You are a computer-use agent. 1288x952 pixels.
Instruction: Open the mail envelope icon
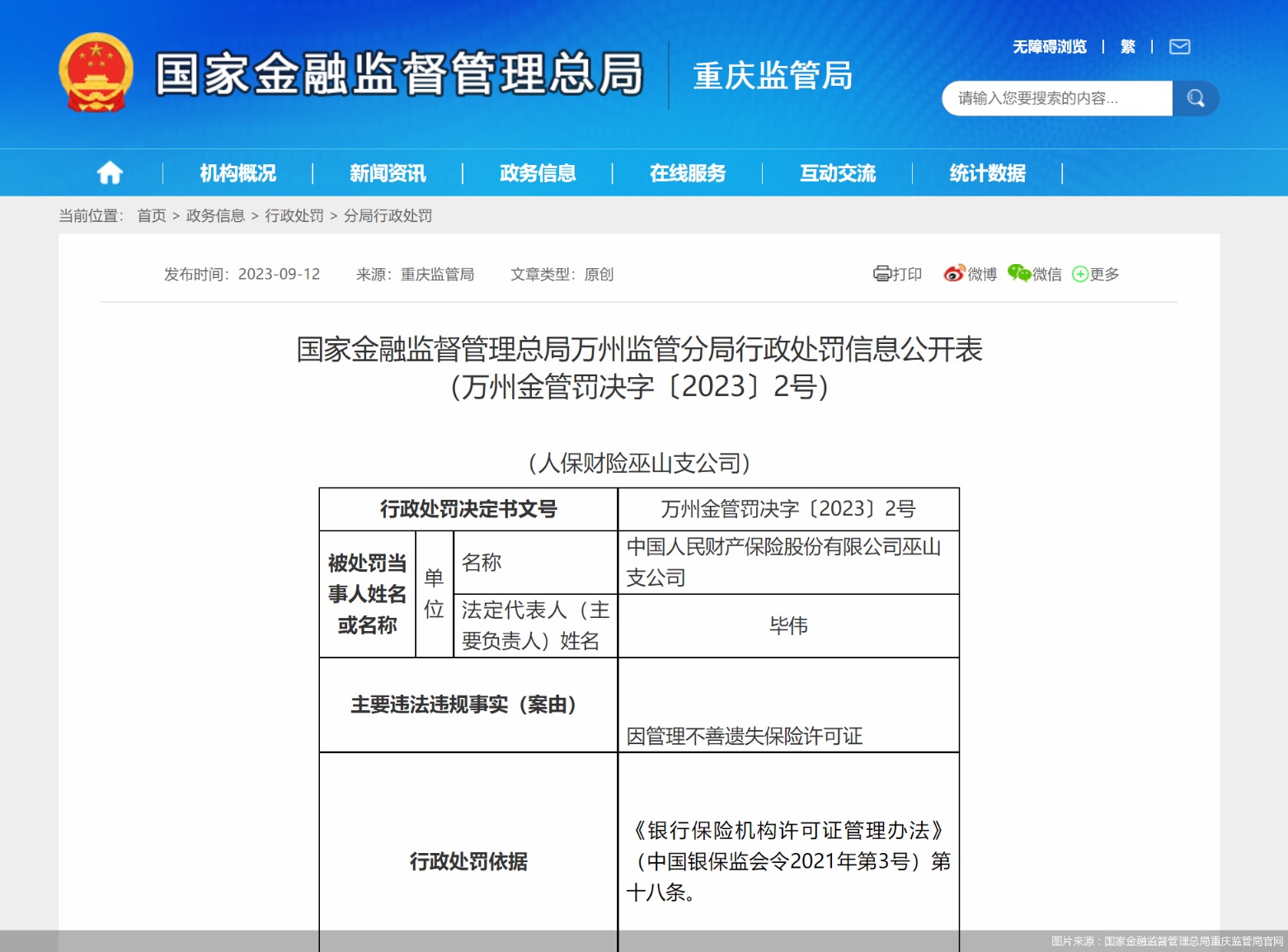1180,47
